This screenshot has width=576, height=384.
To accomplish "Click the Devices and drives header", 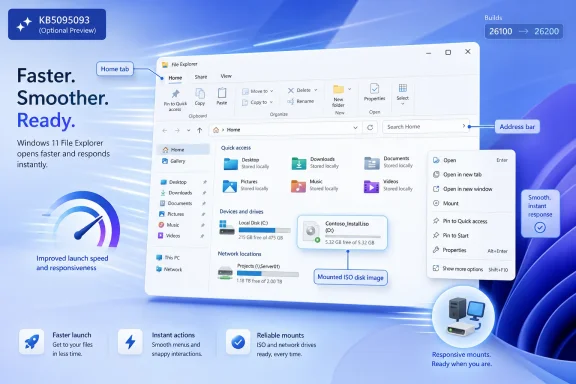I will pyautogui.click(x=241, y=212).
